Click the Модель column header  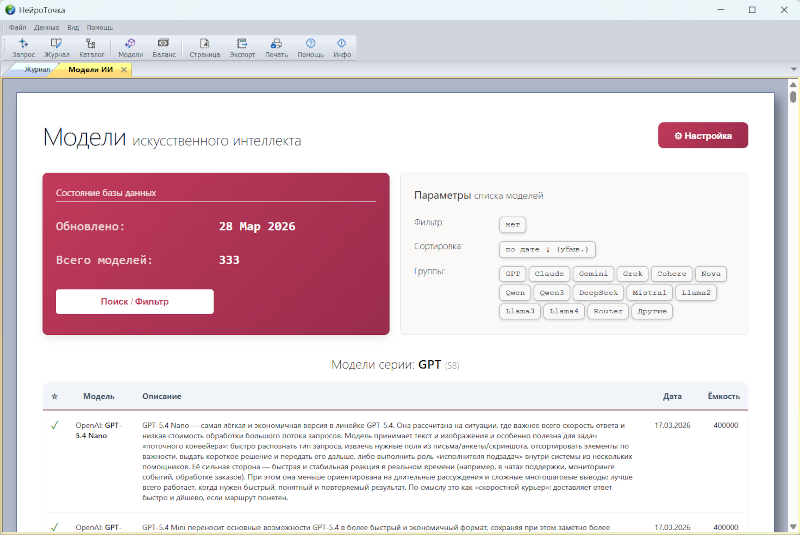(x=98, y=396)
